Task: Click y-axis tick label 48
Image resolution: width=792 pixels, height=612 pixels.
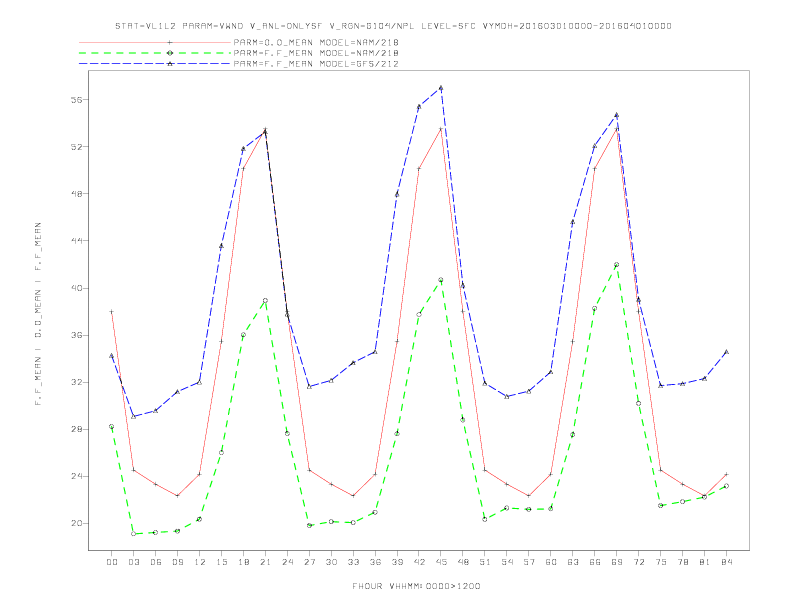Action: click(x=76, y=194)
